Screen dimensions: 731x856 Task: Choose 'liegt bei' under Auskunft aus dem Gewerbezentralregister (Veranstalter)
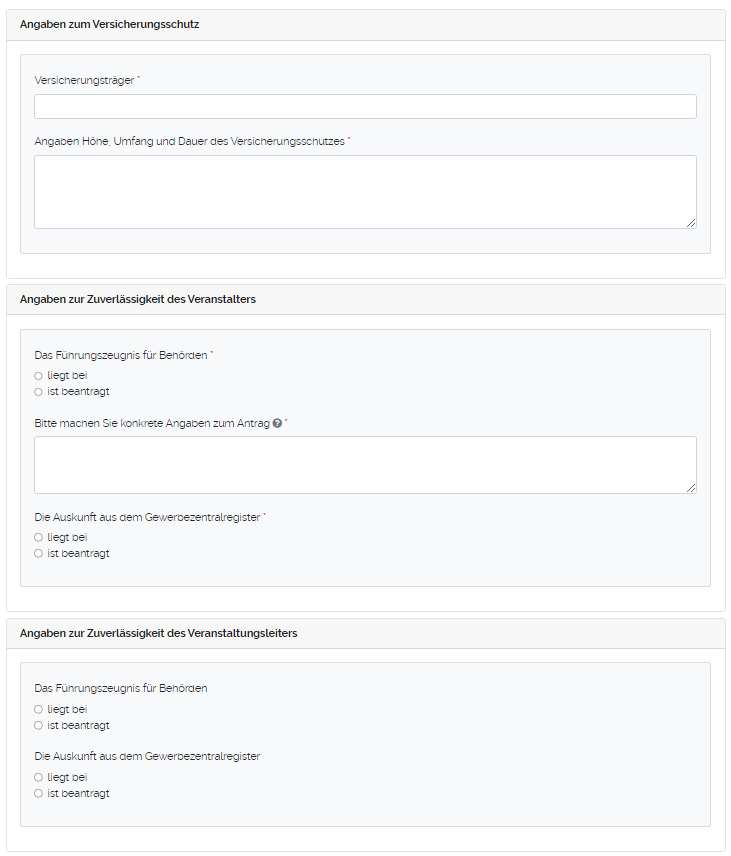click(38, 537)
